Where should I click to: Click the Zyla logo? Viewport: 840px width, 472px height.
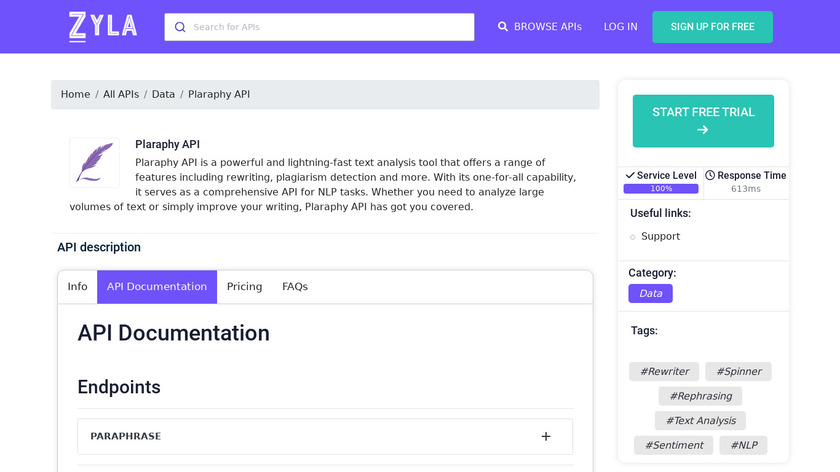click(x=103, y=26)
